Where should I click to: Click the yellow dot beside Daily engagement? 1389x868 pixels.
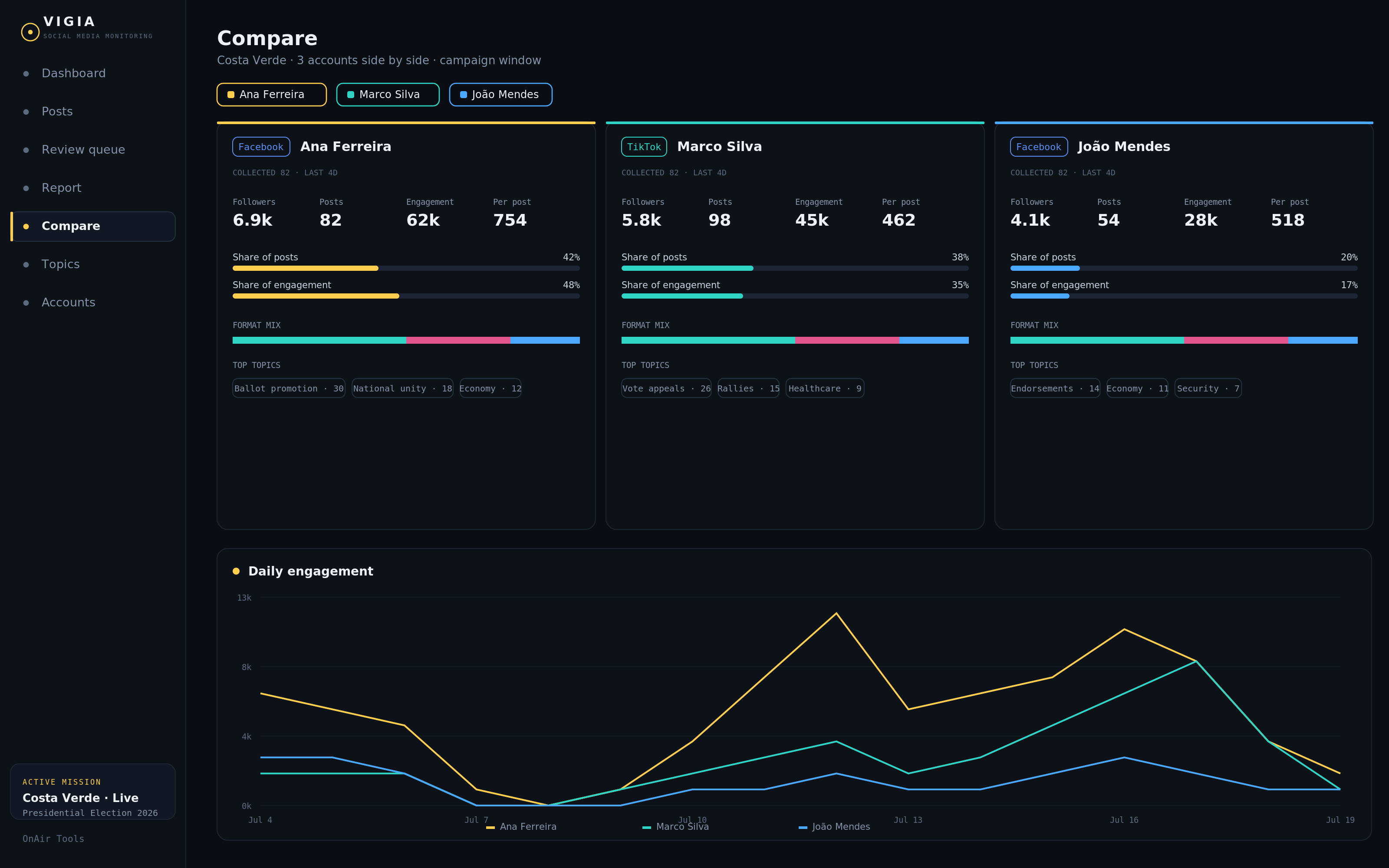point(236,571)
